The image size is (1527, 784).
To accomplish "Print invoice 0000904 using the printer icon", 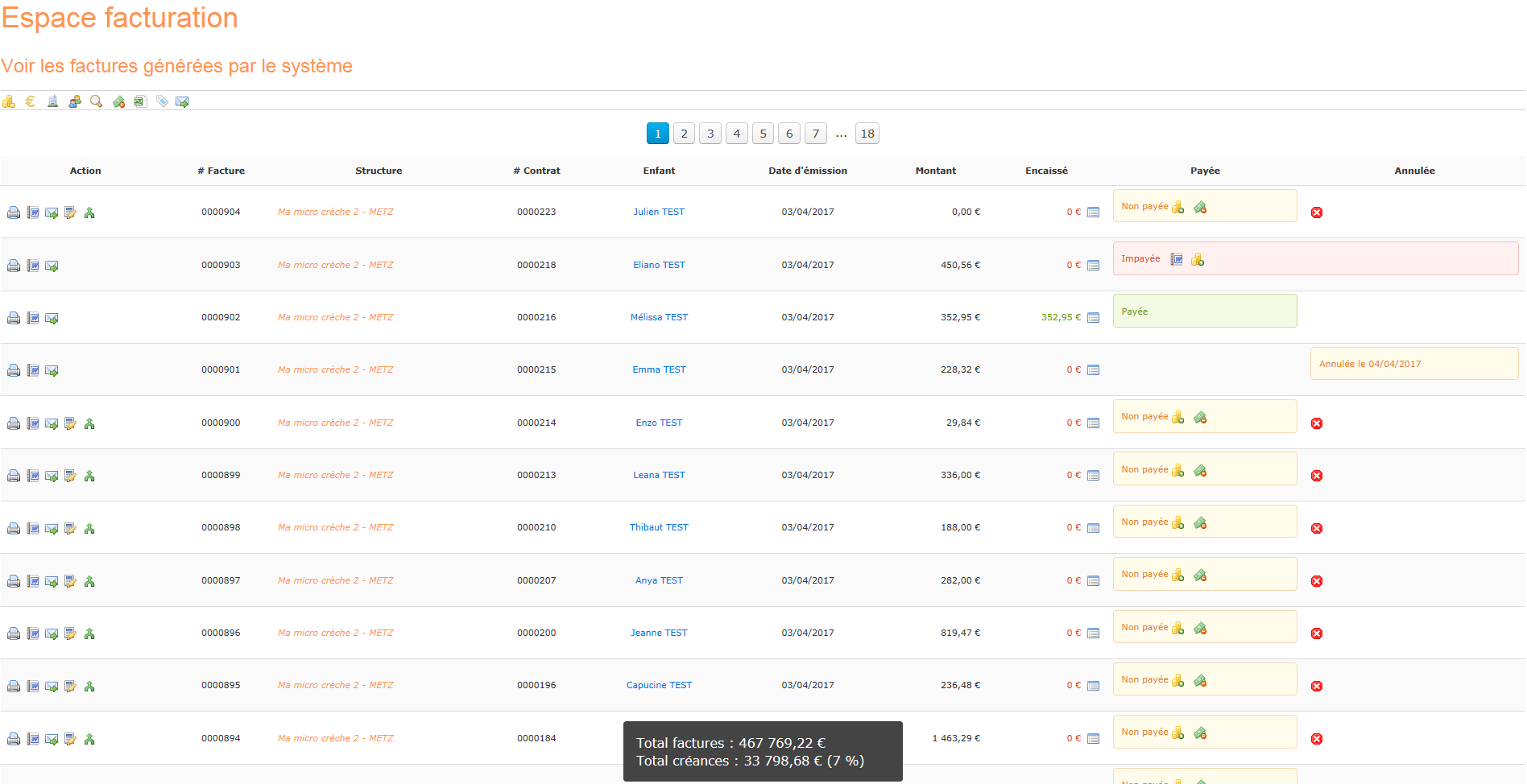I will [14, 213].
